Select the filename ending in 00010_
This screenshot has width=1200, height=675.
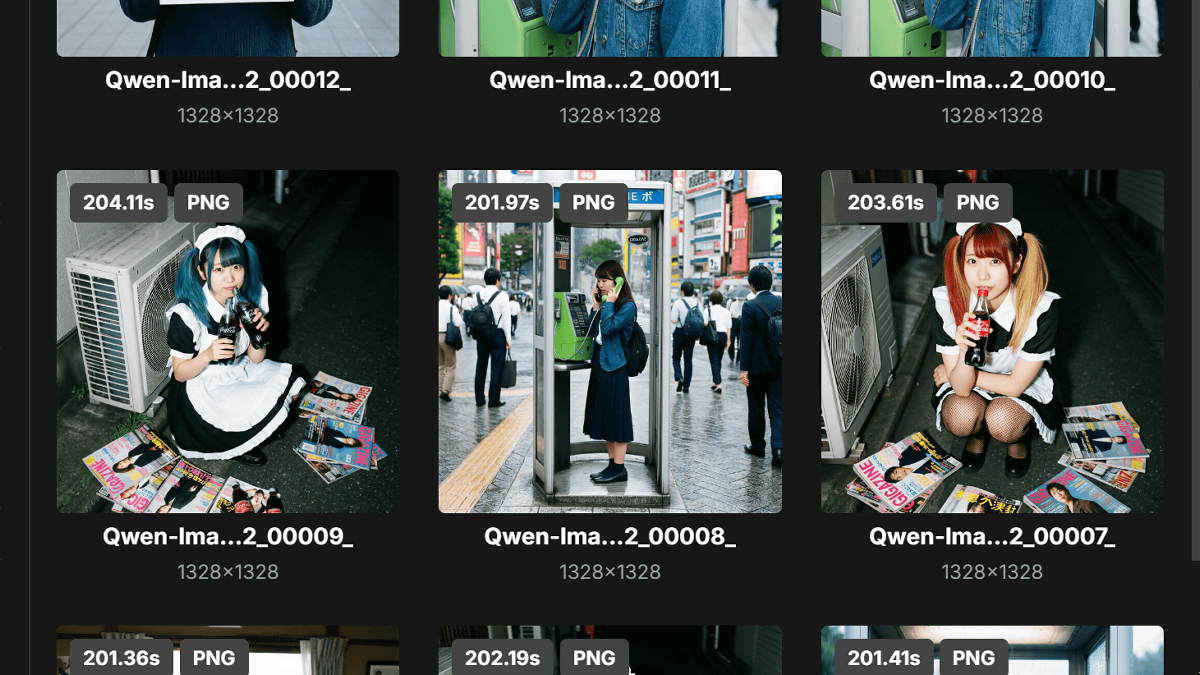[x=992, y=81]
